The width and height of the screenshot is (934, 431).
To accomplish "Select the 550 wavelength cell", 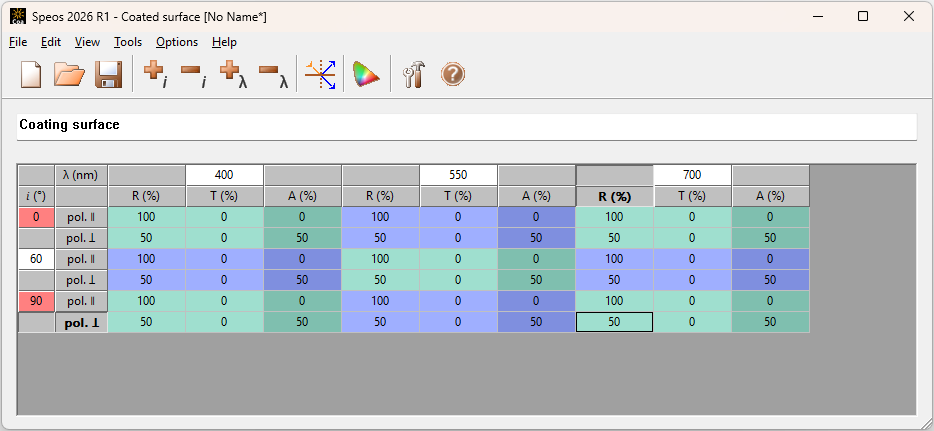I will pyautogui.click(x=458, y=175).
